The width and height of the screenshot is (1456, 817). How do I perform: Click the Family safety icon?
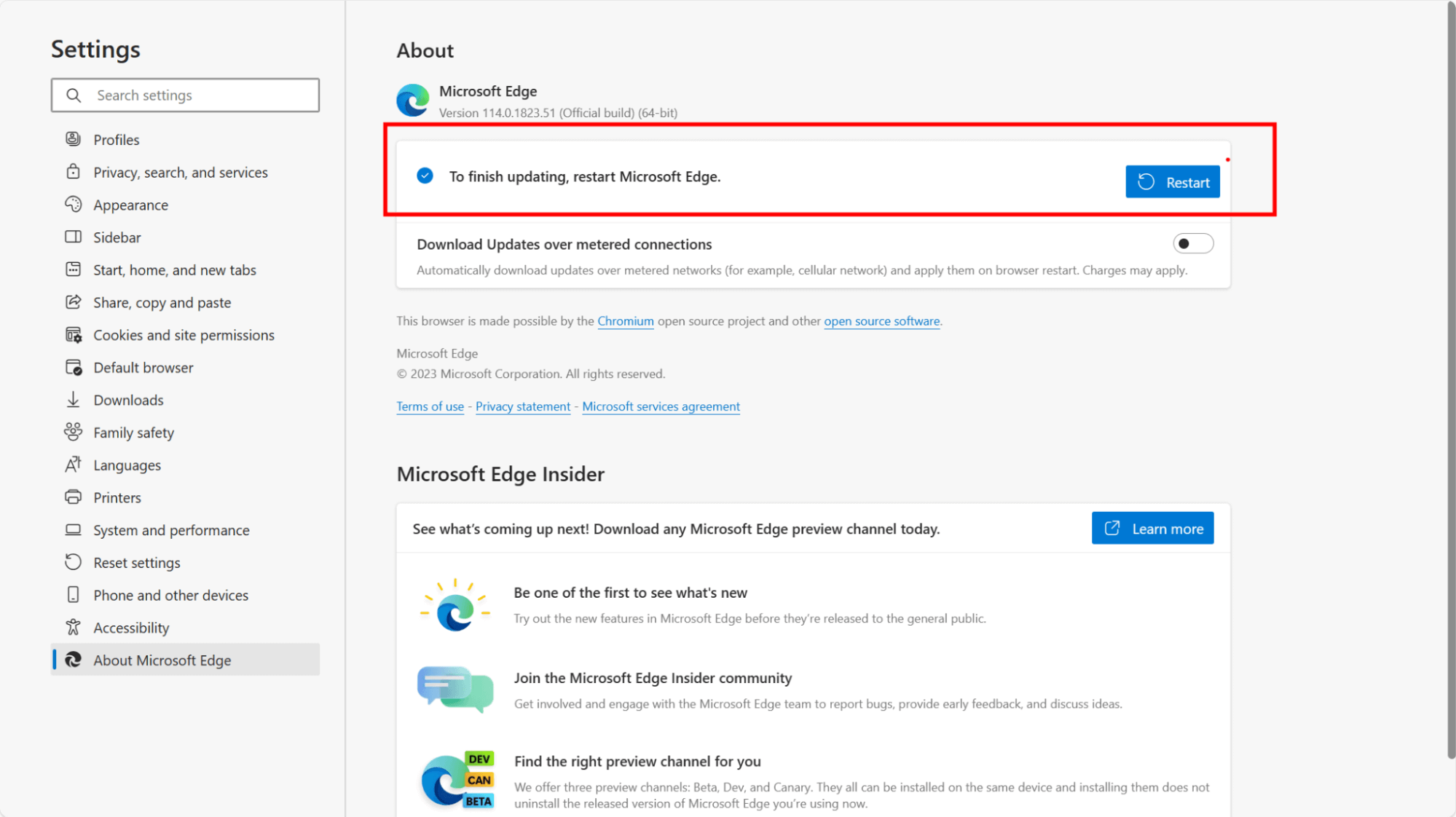click(x=73, y=432)
